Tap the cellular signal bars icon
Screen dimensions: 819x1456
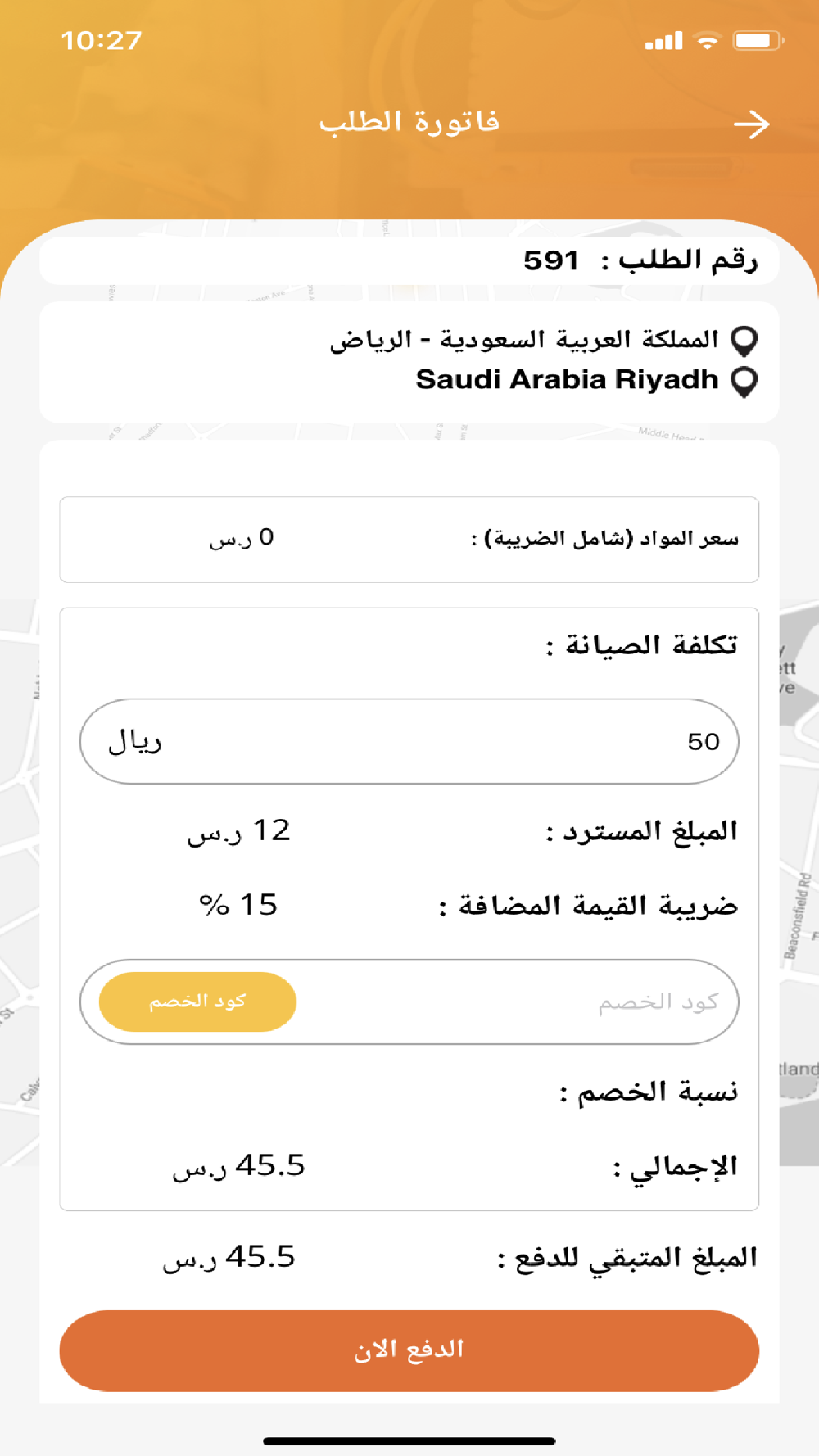tap(663, 41)
